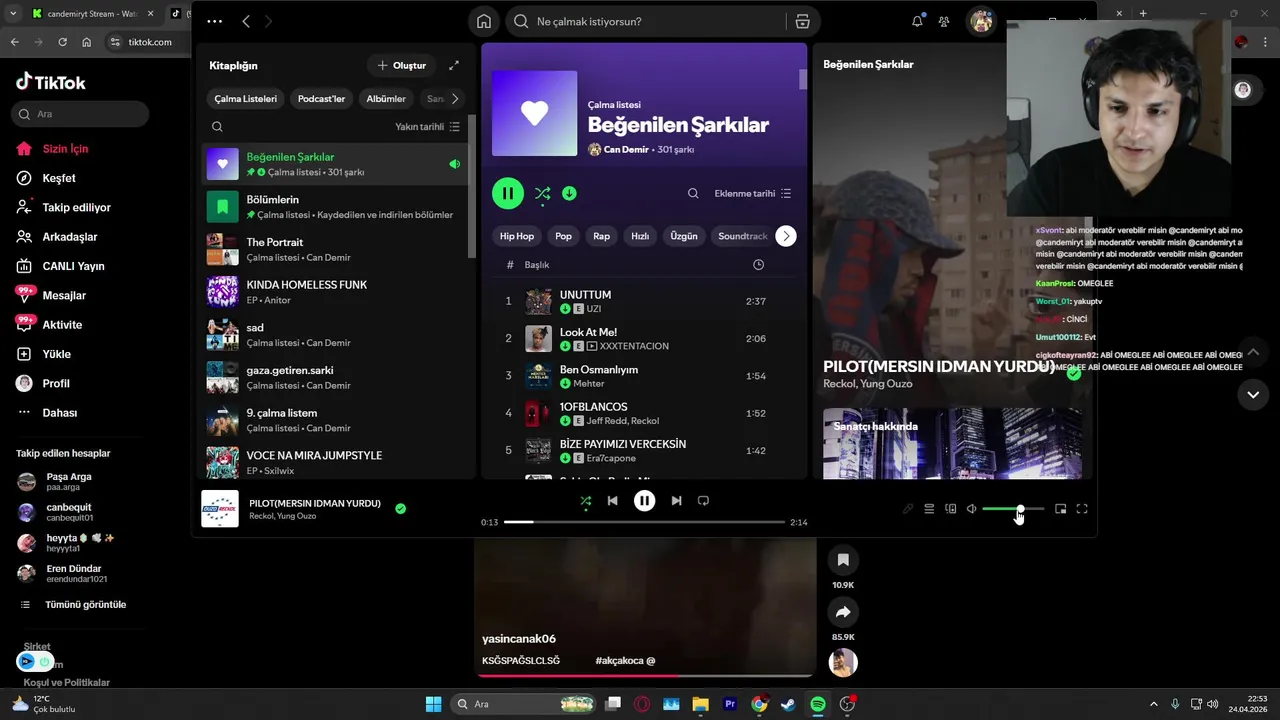Pause with the big green button in playlist header
Screen dimensions: 1280x720
pos(508,193)
